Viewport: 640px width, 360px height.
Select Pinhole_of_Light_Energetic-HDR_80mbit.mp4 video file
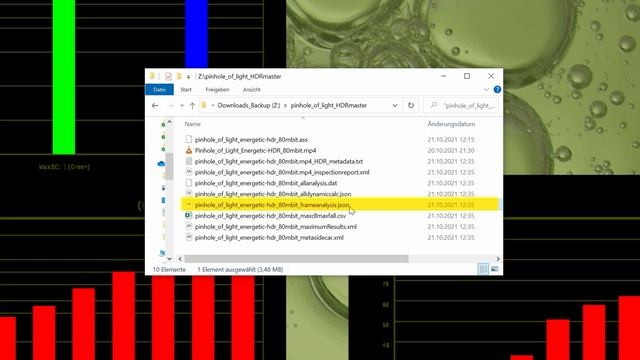click(255, 151)
